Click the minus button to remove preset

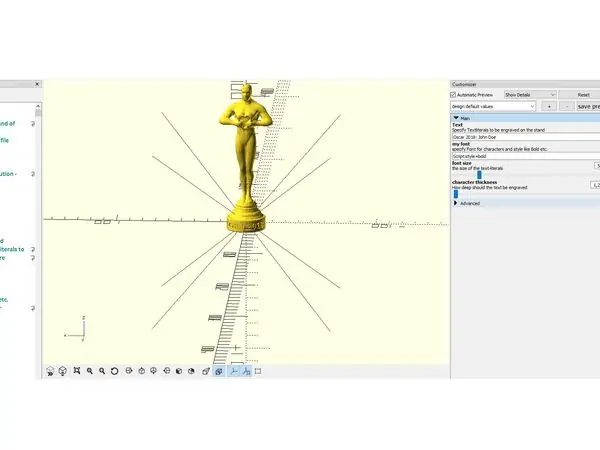click(x=567, y=106)
